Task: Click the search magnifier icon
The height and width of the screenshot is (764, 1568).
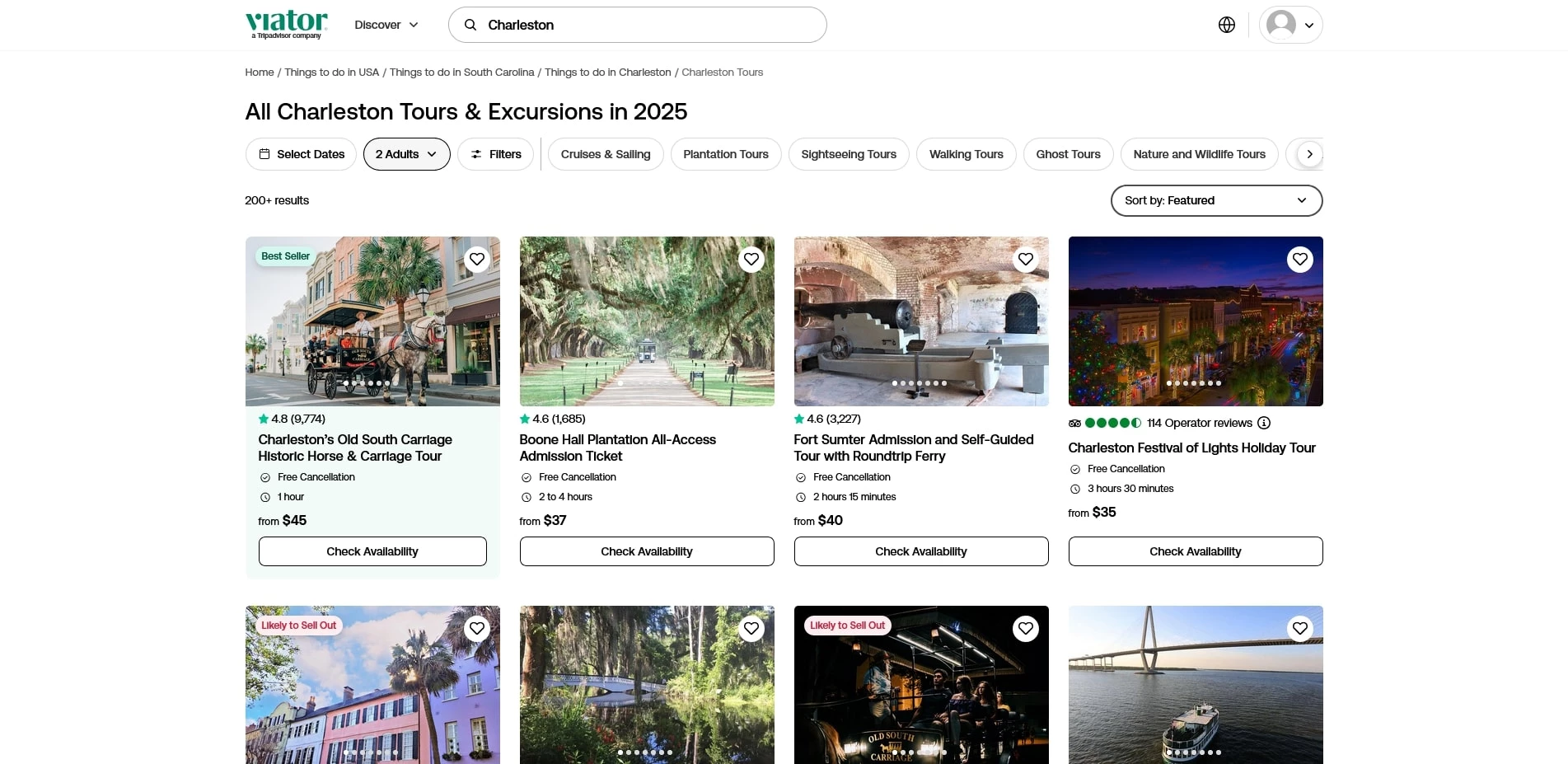Action: (470, 25)
